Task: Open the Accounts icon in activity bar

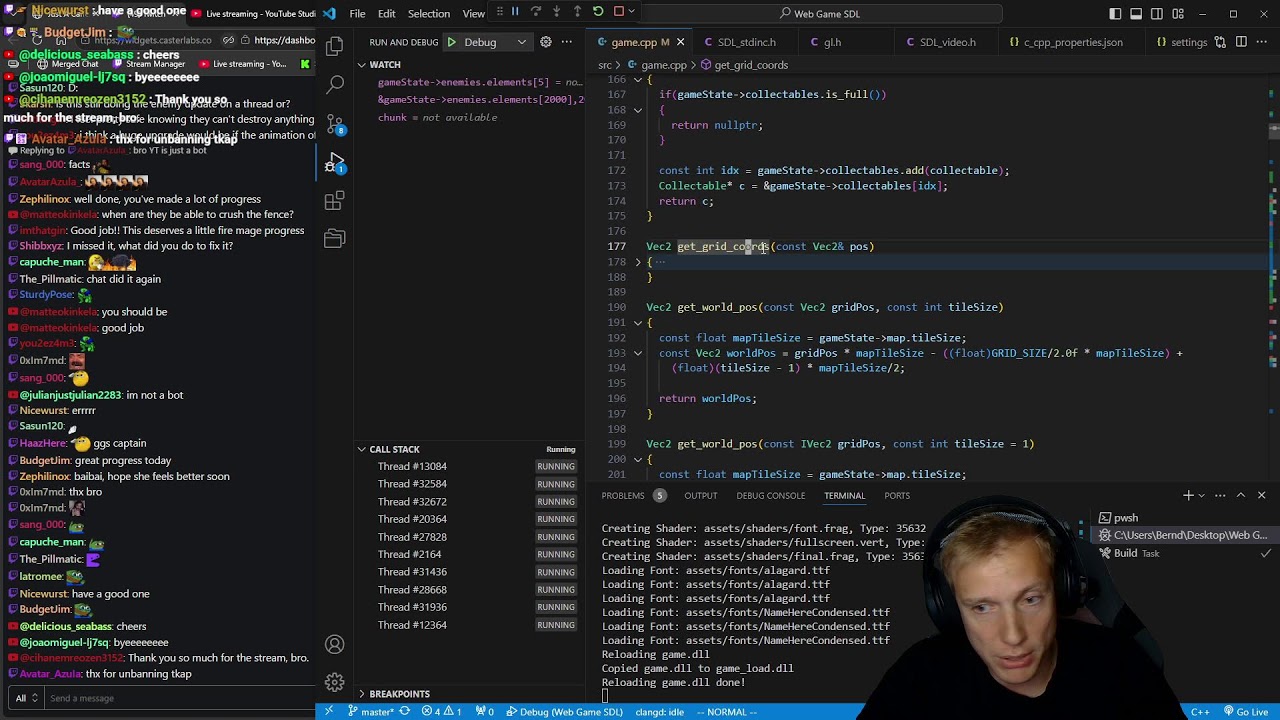Action: [335, 645]
